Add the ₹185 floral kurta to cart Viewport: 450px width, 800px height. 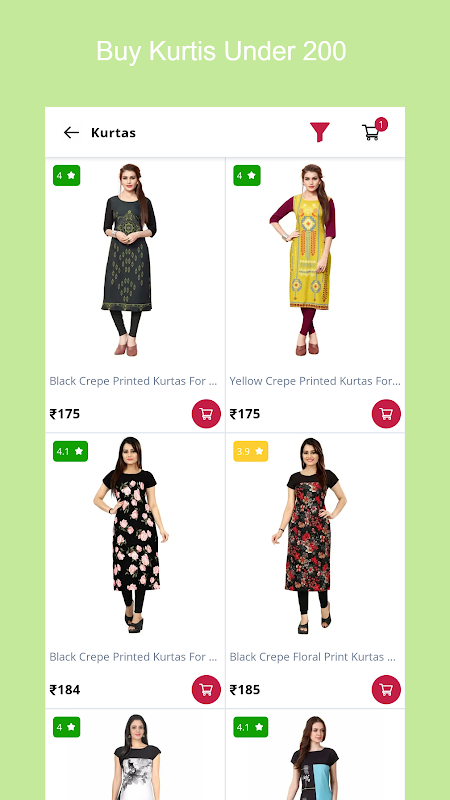point(386,690)
